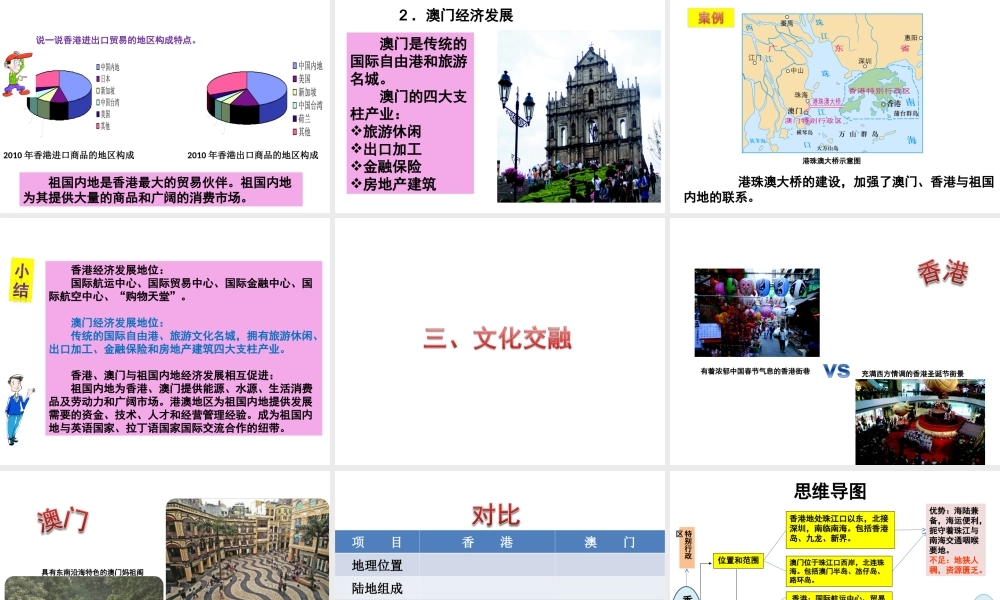Click the 地理位置 table row label
This screenshot has height=600, width=1000.
point(377,565)
